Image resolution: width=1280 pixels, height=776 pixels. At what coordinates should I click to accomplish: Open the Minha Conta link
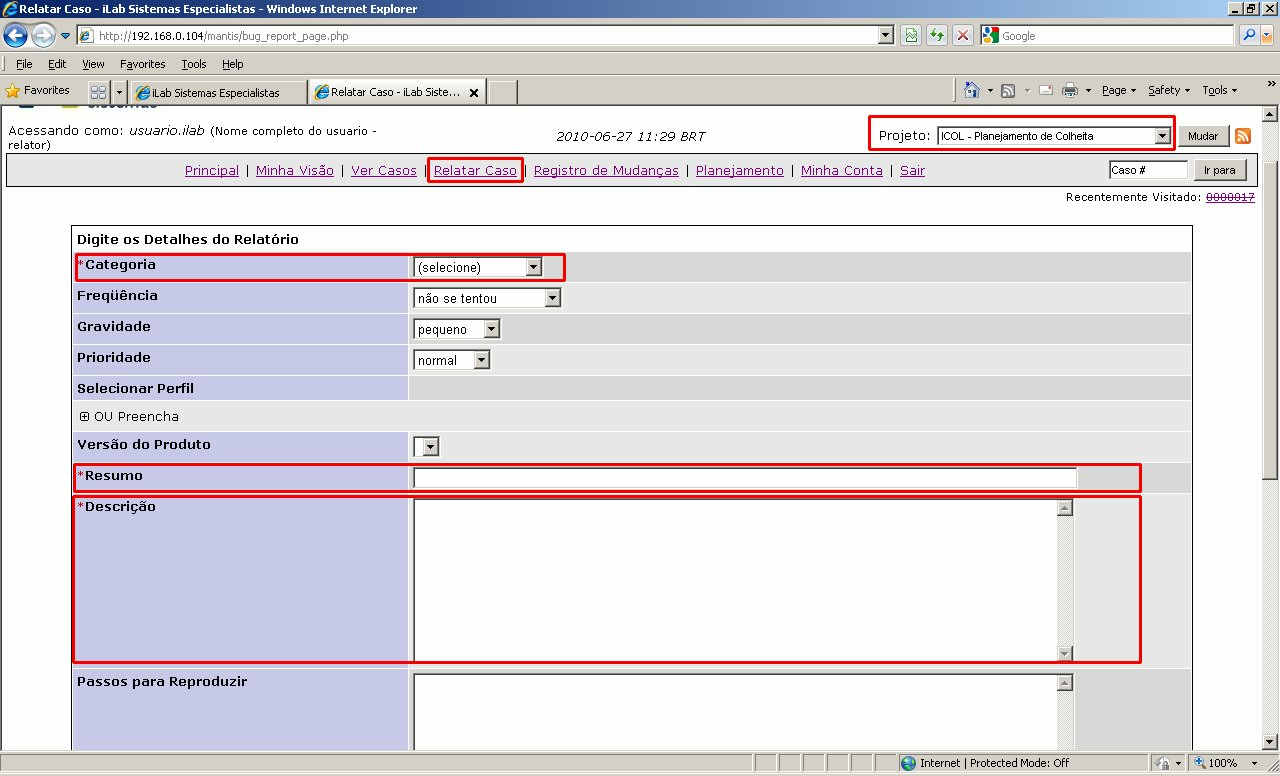(842, 171)
